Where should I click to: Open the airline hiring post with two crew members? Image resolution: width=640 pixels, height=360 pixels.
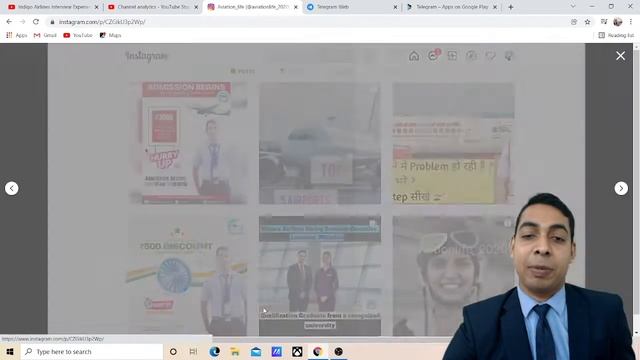click(320, 276)
